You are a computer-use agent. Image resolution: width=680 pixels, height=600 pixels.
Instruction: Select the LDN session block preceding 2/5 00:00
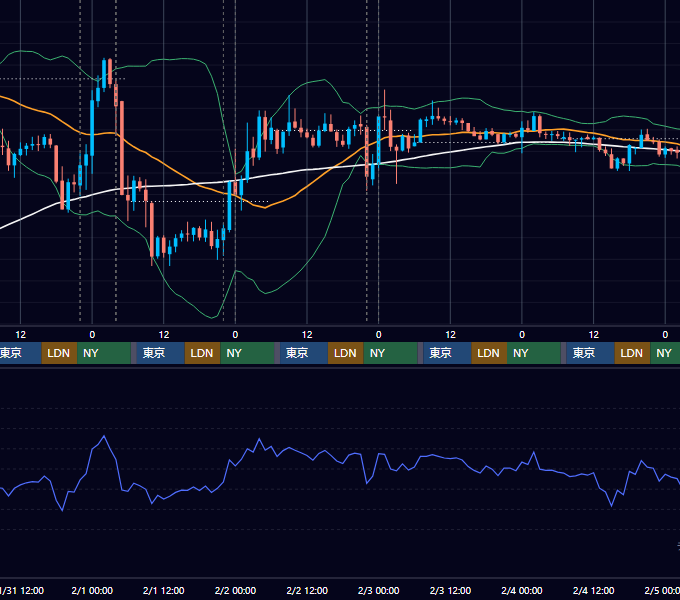click(632, 353)
